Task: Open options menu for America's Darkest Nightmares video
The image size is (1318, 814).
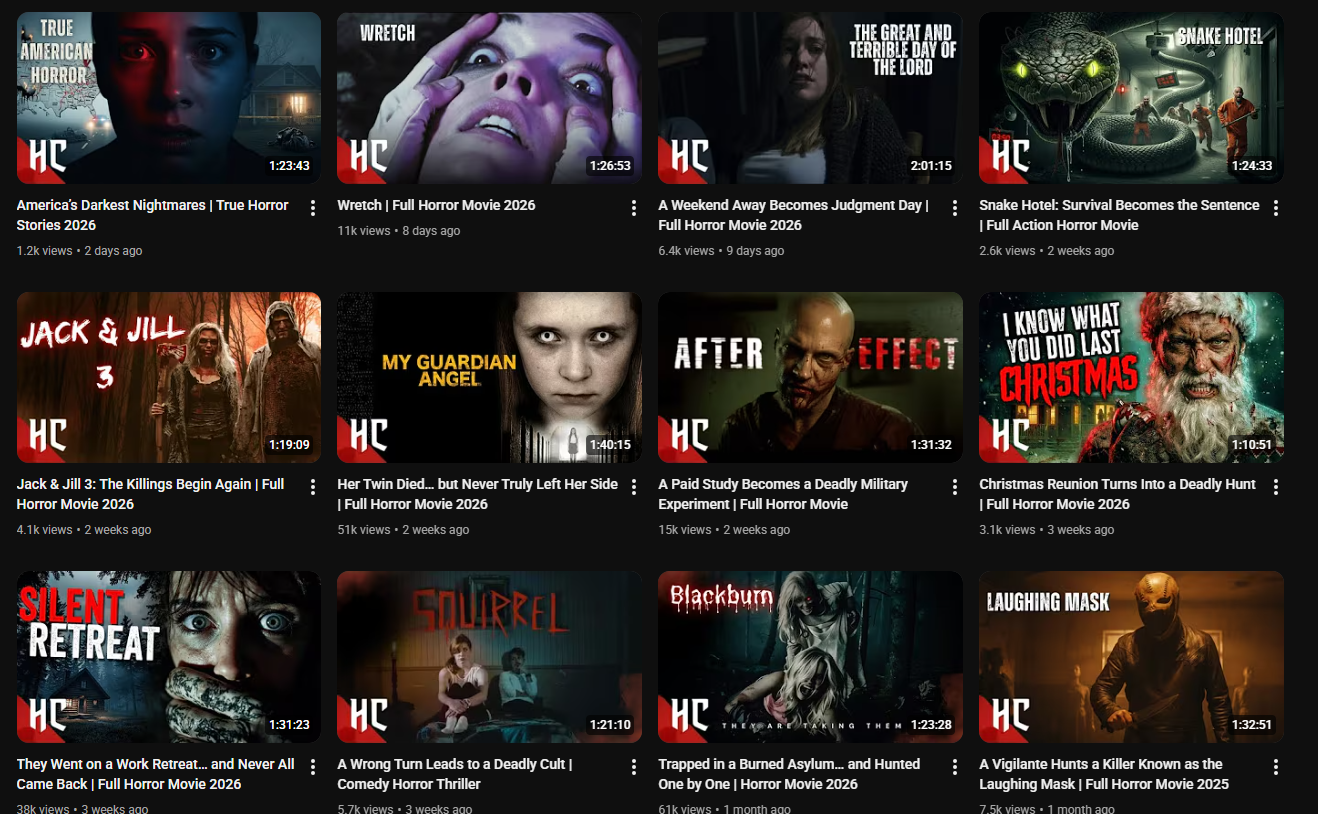Action: [313, 208]
